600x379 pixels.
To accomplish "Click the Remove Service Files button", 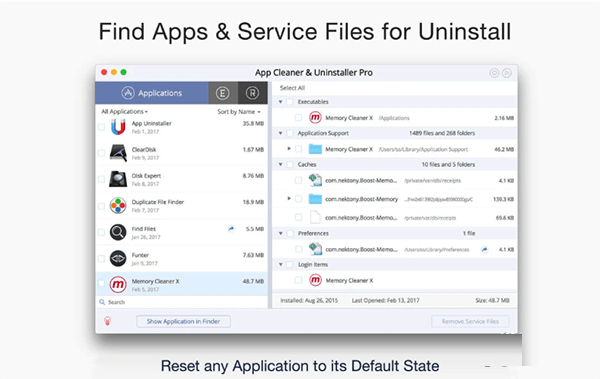I will (470, 321).
